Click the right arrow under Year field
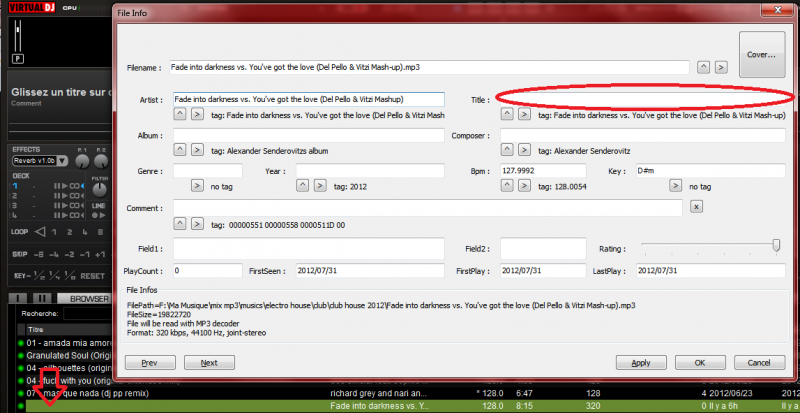The image size is (800, 413). tap(320, 186)
